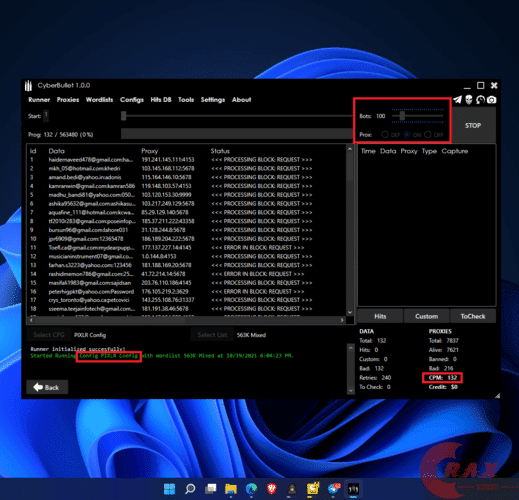Viewport: 519px width, 500px height.
Task: Click the runner list scroll-right arrow
Action: 342,320
